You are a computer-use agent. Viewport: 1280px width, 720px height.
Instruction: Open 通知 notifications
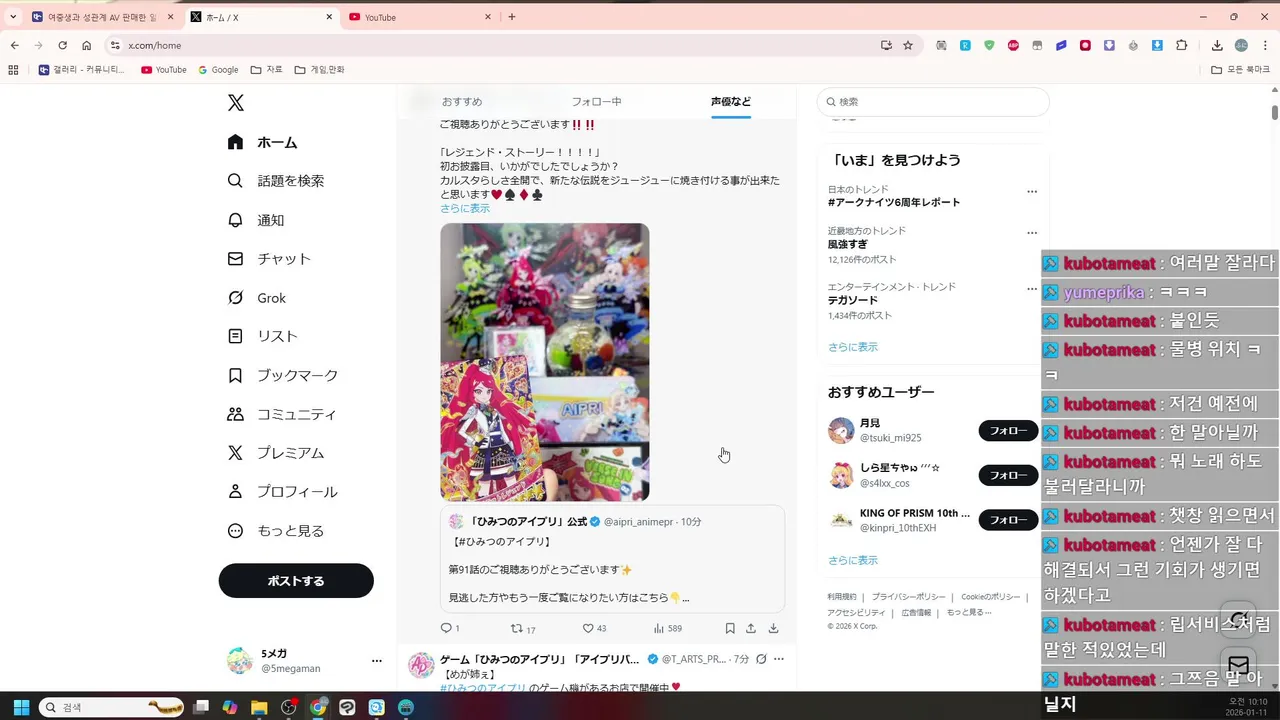[255, 220]
